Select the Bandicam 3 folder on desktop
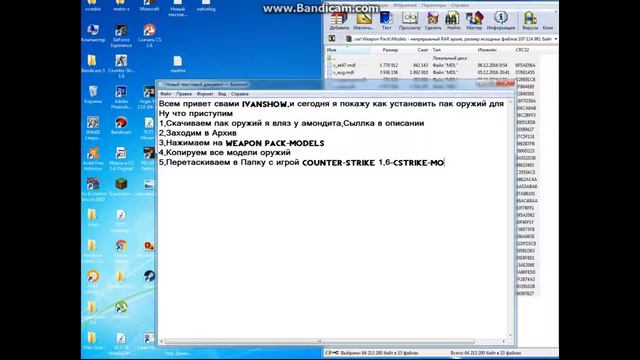640x360 pixels. tap(93, 64)
